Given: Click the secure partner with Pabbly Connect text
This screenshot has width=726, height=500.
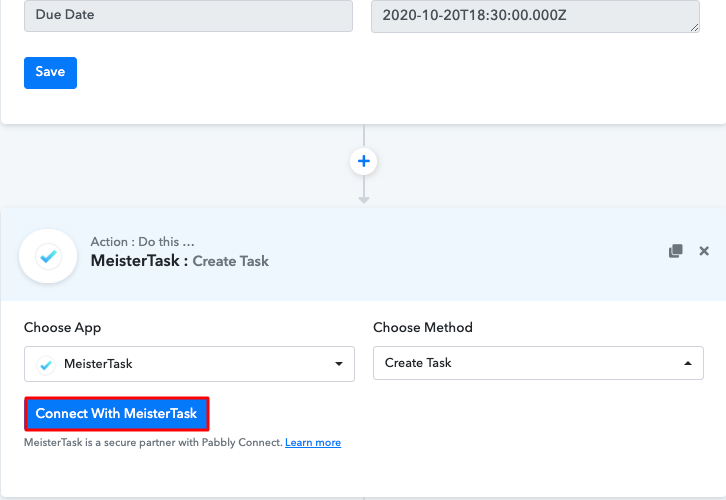Looking at the screenshot, I should point(153,443).
